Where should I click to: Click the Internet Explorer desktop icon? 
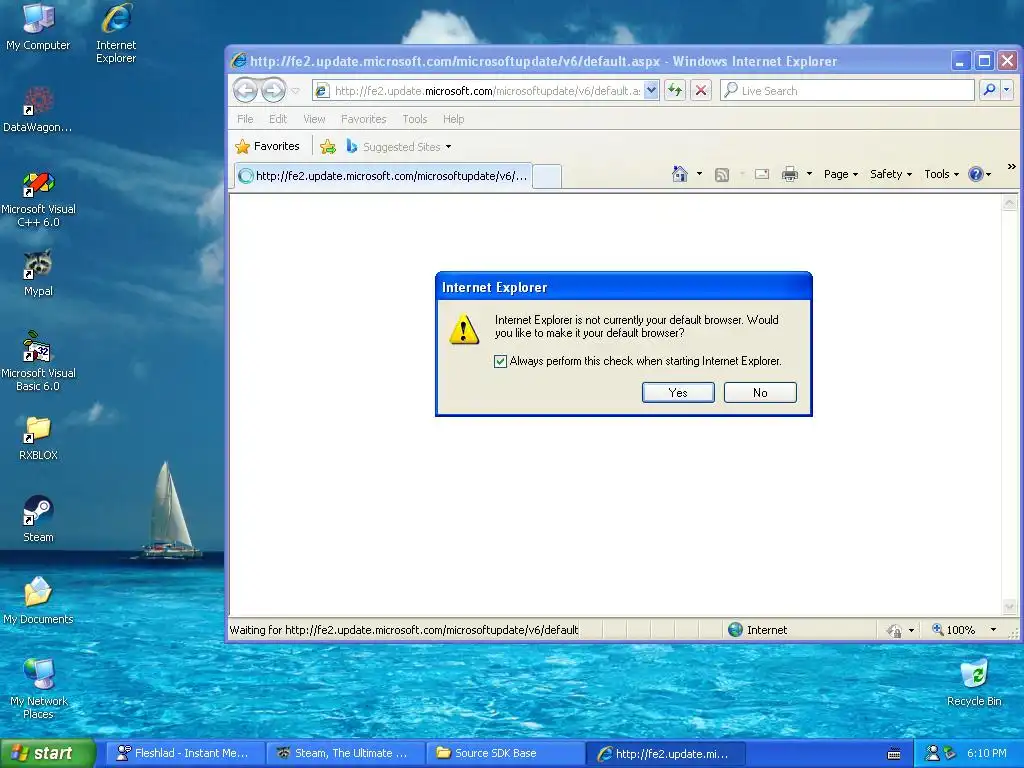pyautogui.click(x=116, y=33)
